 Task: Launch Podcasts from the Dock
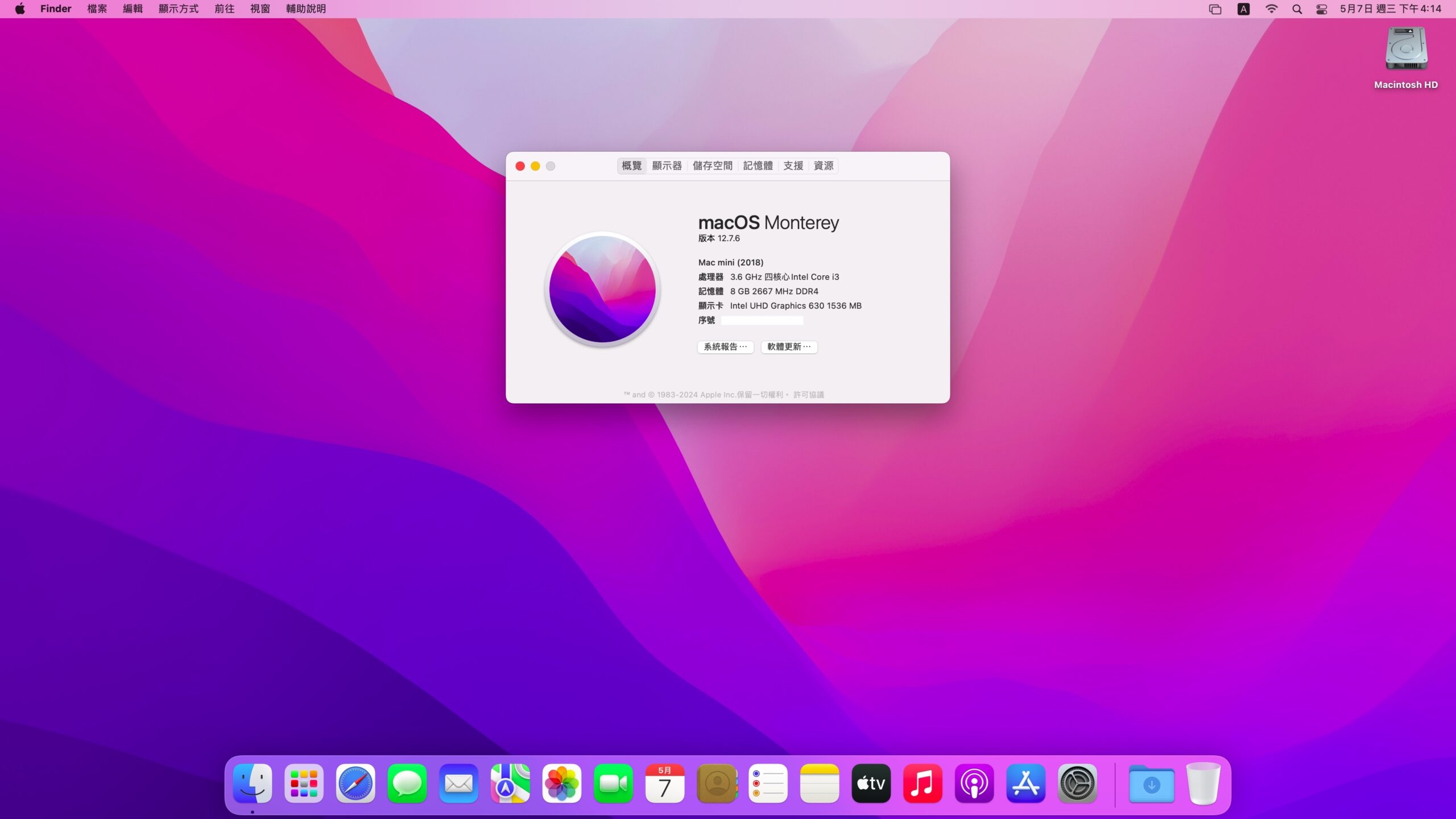tap(974, 783)
